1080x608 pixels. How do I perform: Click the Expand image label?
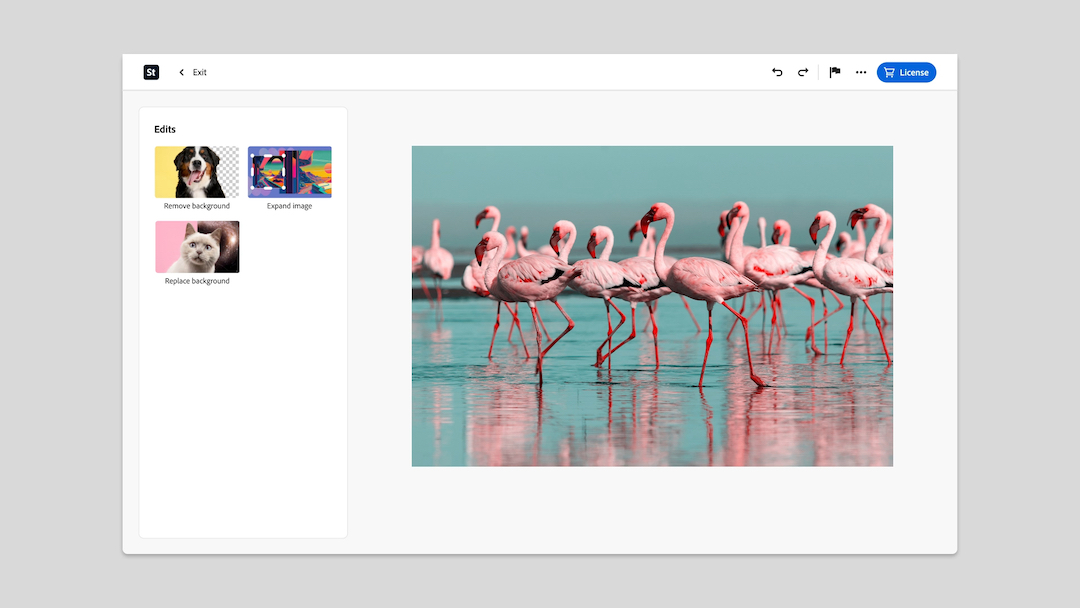point(289,206)
